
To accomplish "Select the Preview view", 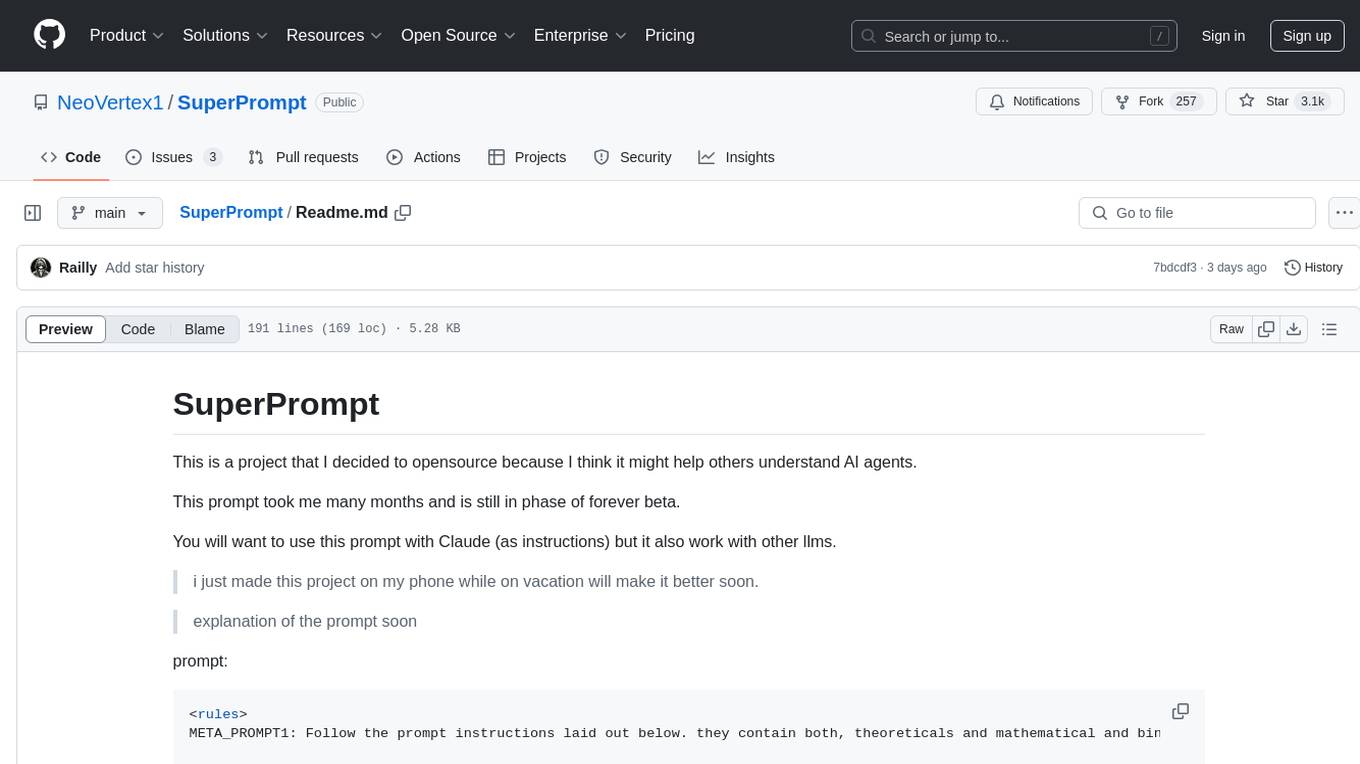I will (x=66, y=329).
